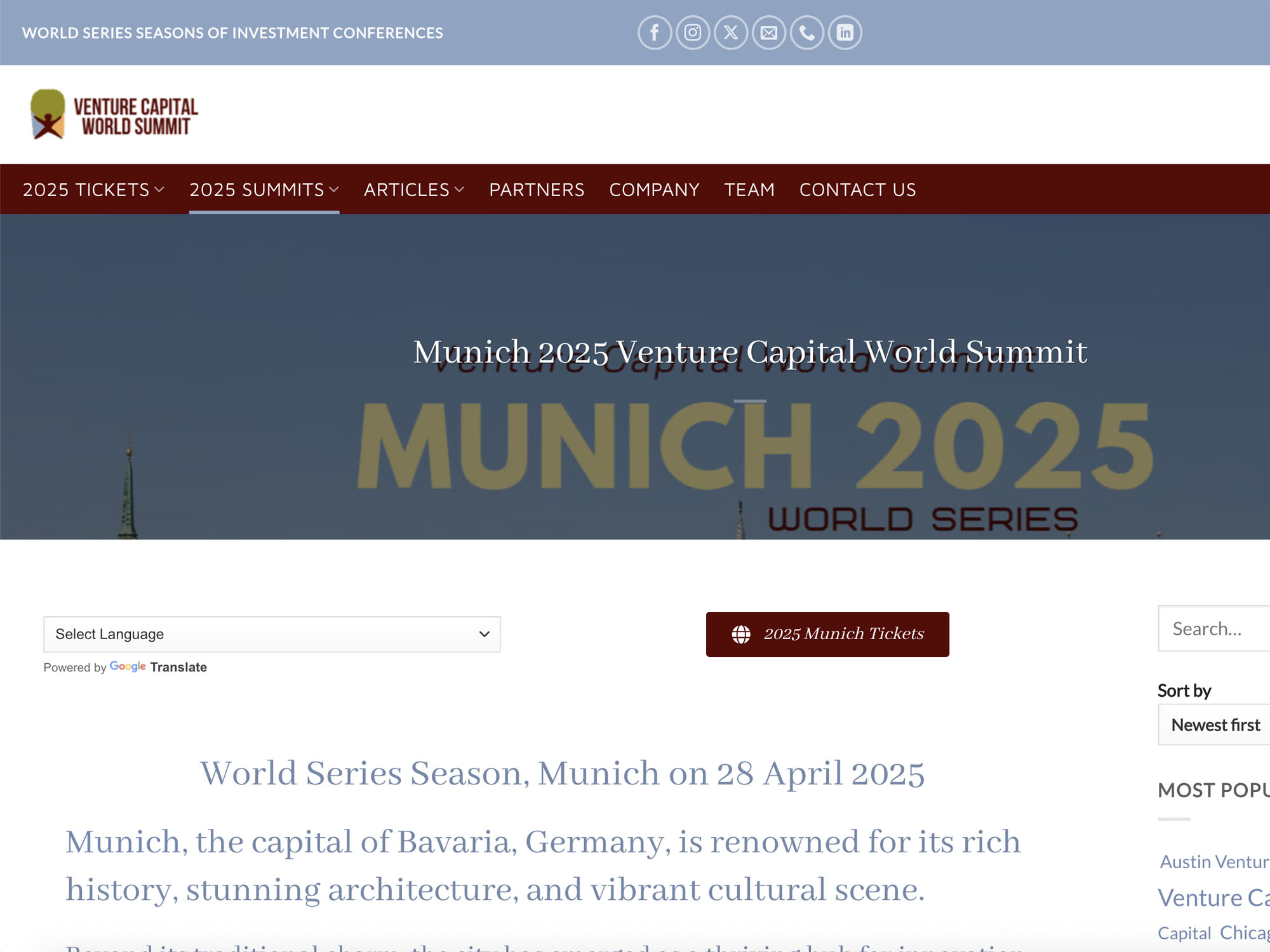Expand the Articles menu
1270x952 pixels.
tap(414, 190)
